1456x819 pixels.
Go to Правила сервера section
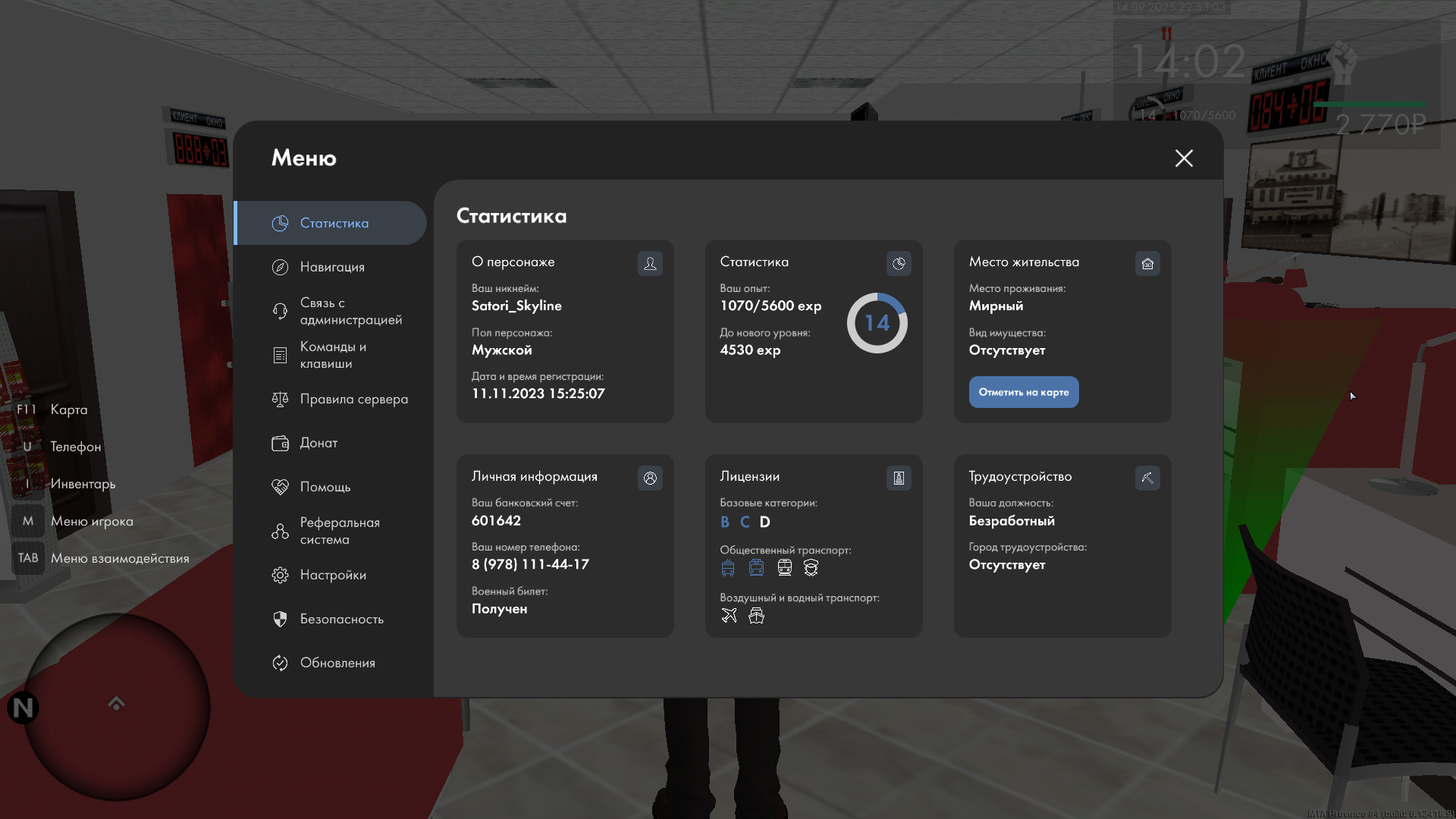[353, 399]
